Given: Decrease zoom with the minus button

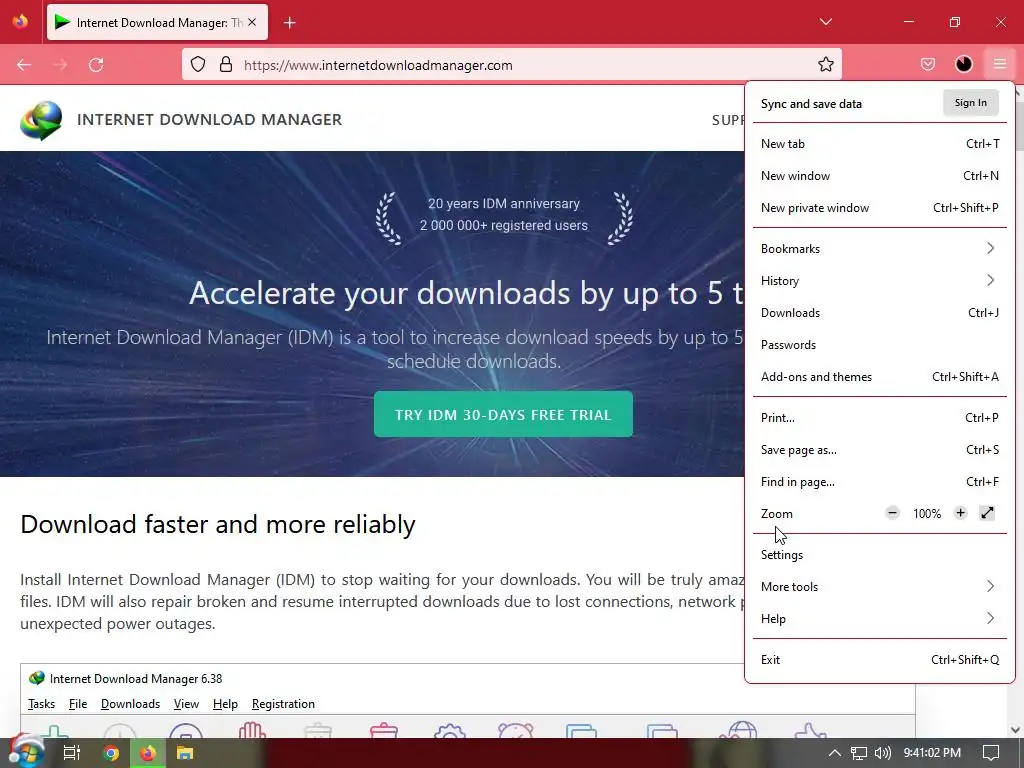Looking at the screenshot, I should (x=892, y=513).
